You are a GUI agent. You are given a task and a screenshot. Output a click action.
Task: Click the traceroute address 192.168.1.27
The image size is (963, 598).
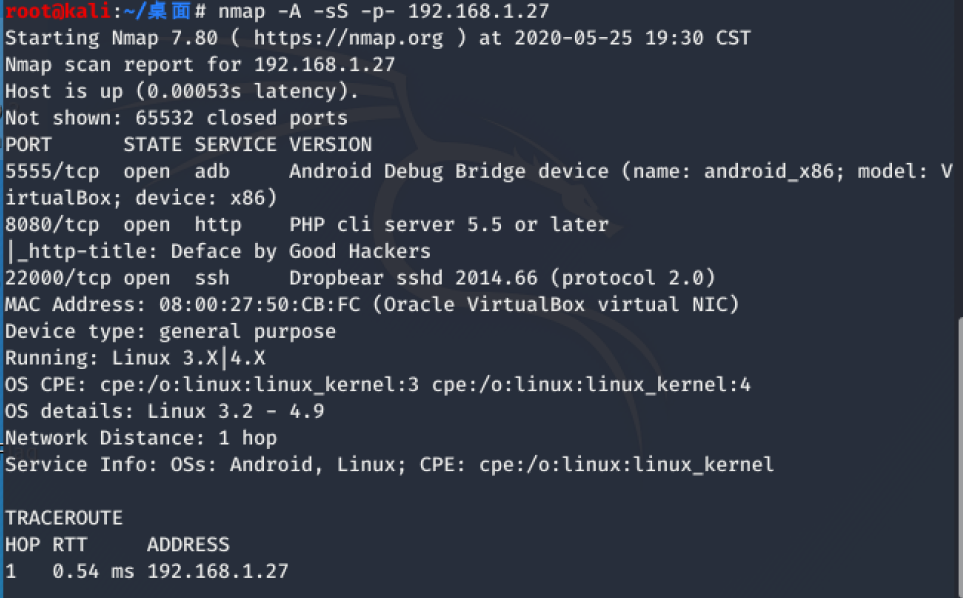[x=217, y=572]
